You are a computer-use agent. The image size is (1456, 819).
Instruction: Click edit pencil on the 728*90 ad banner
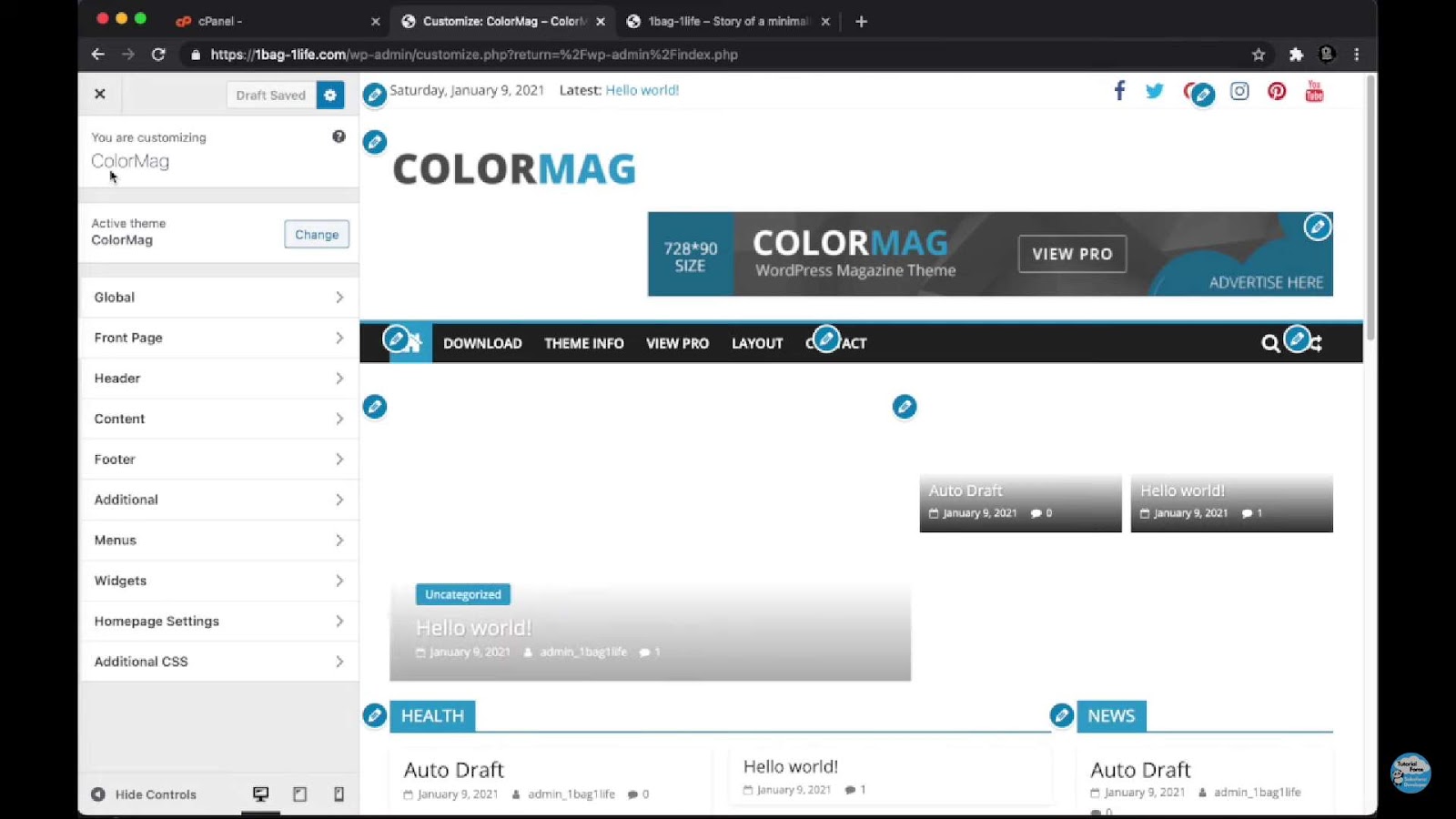[x=1317, y=227]
